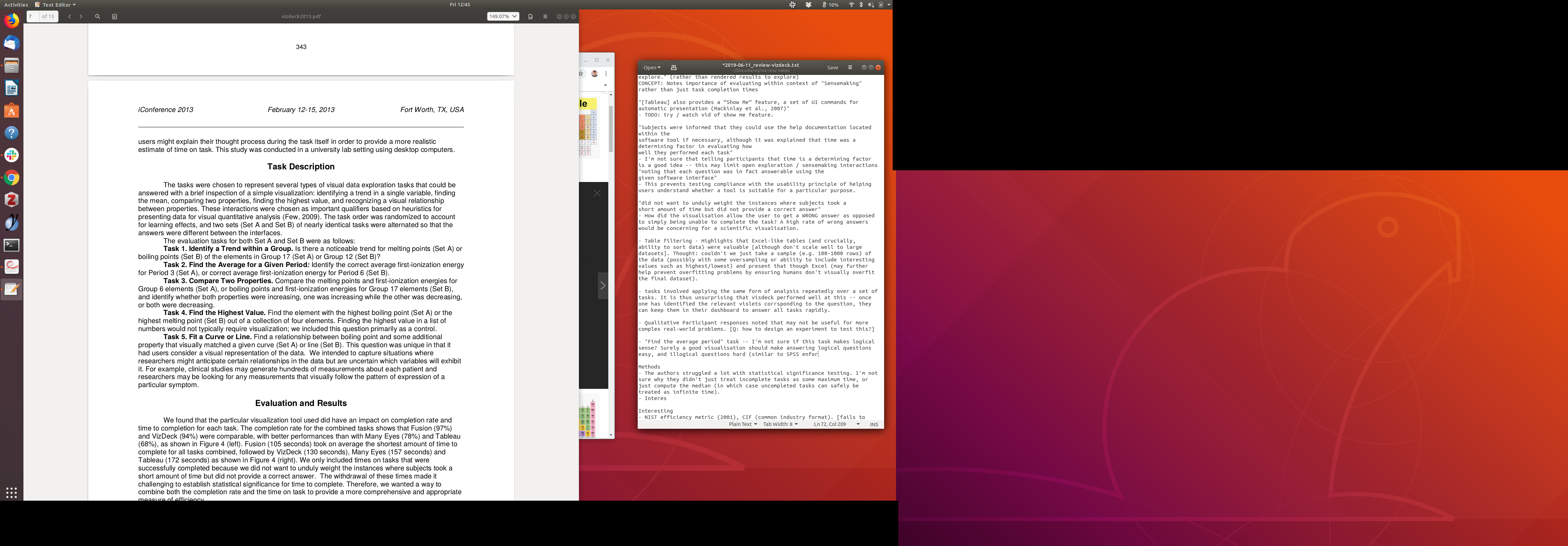The image size is (1568, 546).
Task: Open search in the PDF viewer
Action: (x=97, y=16)
